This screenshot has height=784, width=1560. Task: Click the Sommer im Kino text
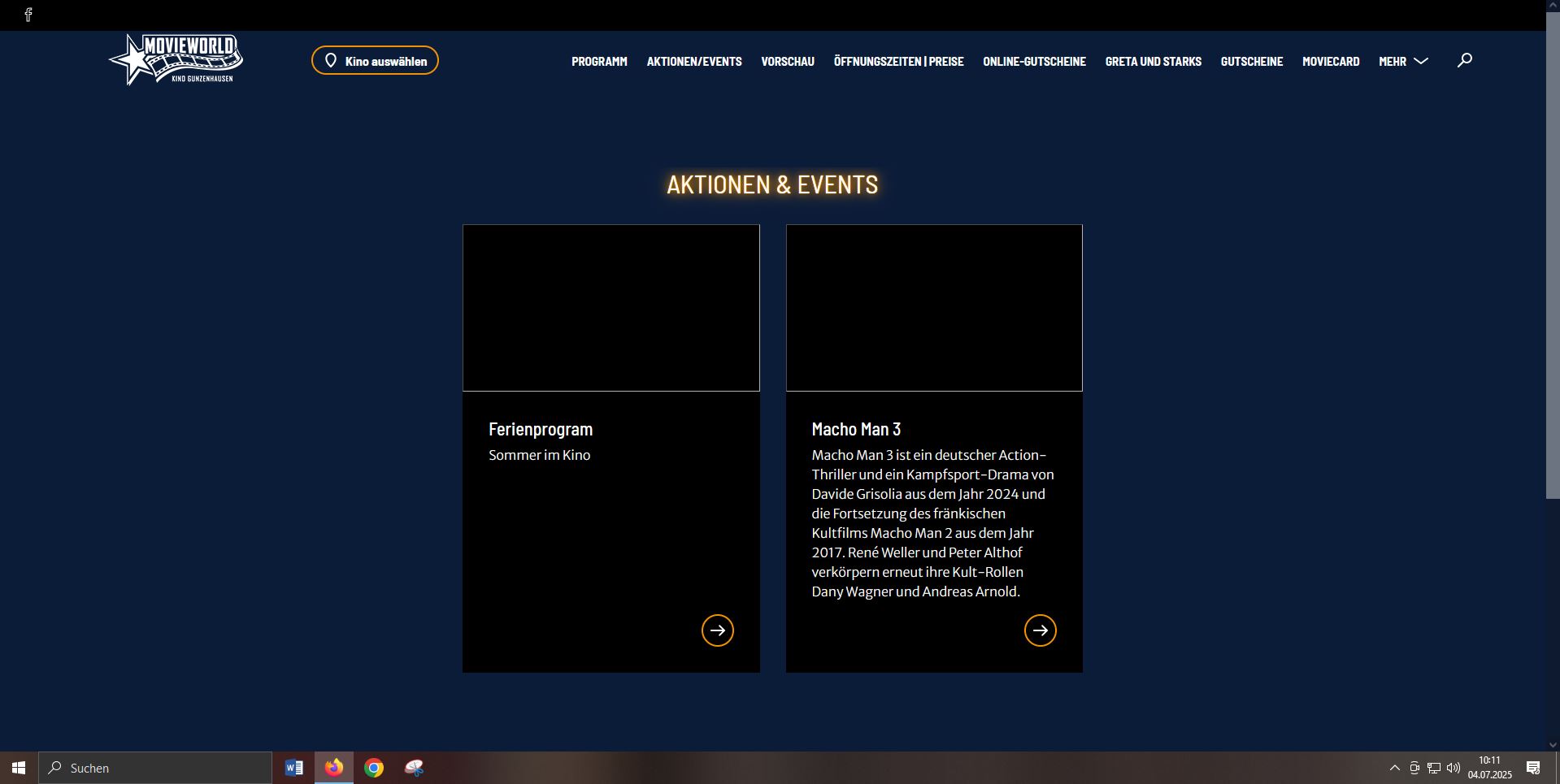(540, 455)
